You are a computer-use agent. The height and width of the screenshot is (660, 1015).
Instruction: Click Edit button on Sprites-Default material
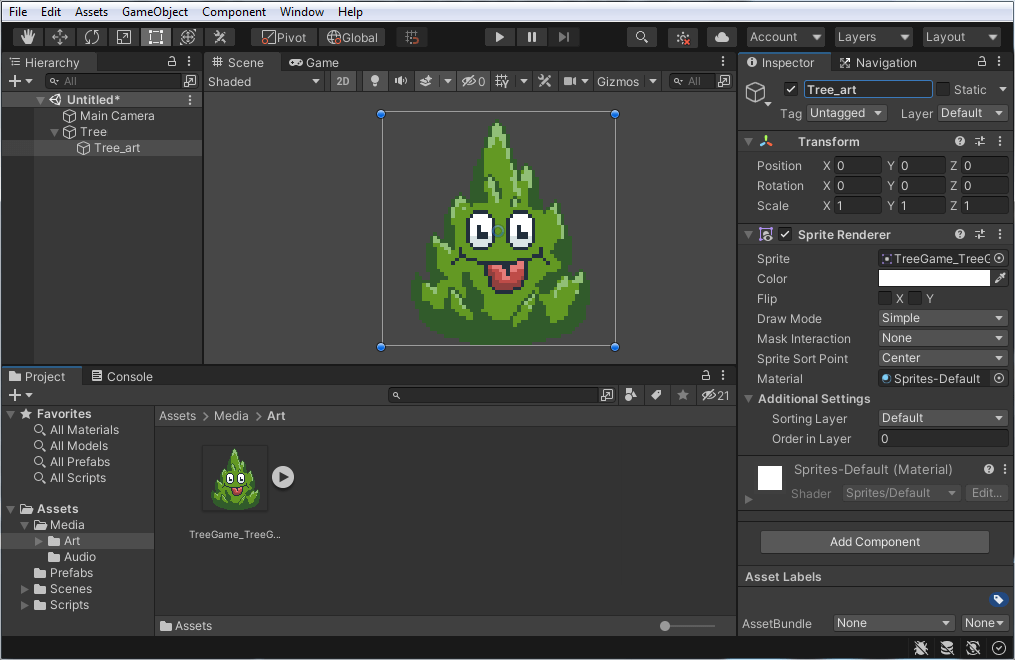coord(986,492)
